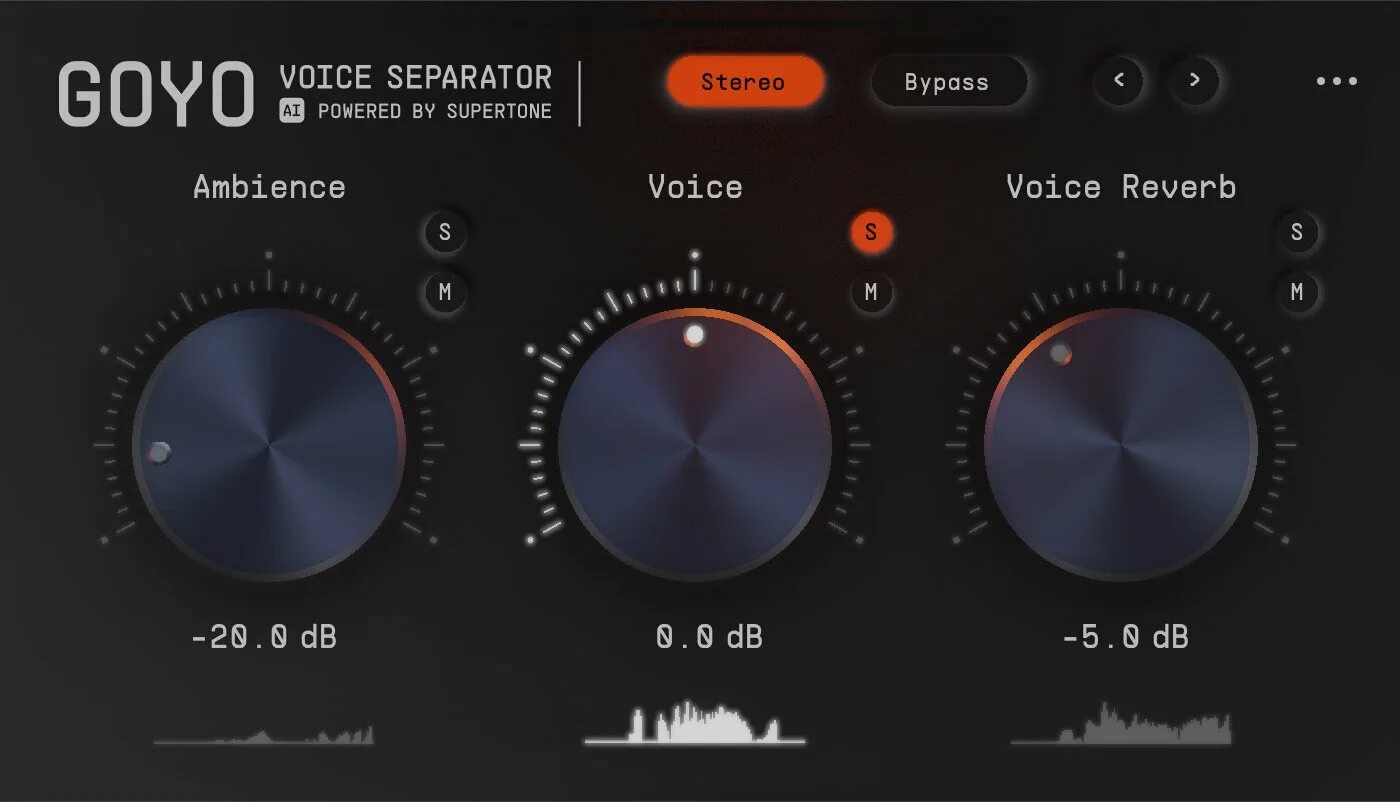This screenshot has width=1400, height=802.
Task: Enable the Bypass button
Action: tap(947, 82)
